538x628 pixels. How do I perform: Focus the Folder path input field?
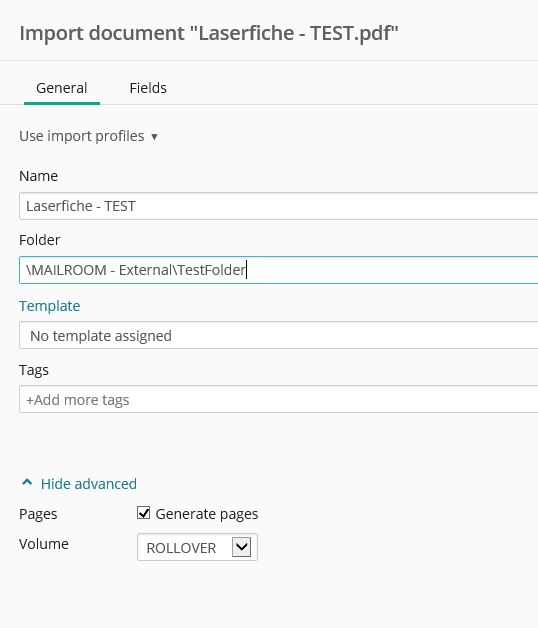[278, 270]
